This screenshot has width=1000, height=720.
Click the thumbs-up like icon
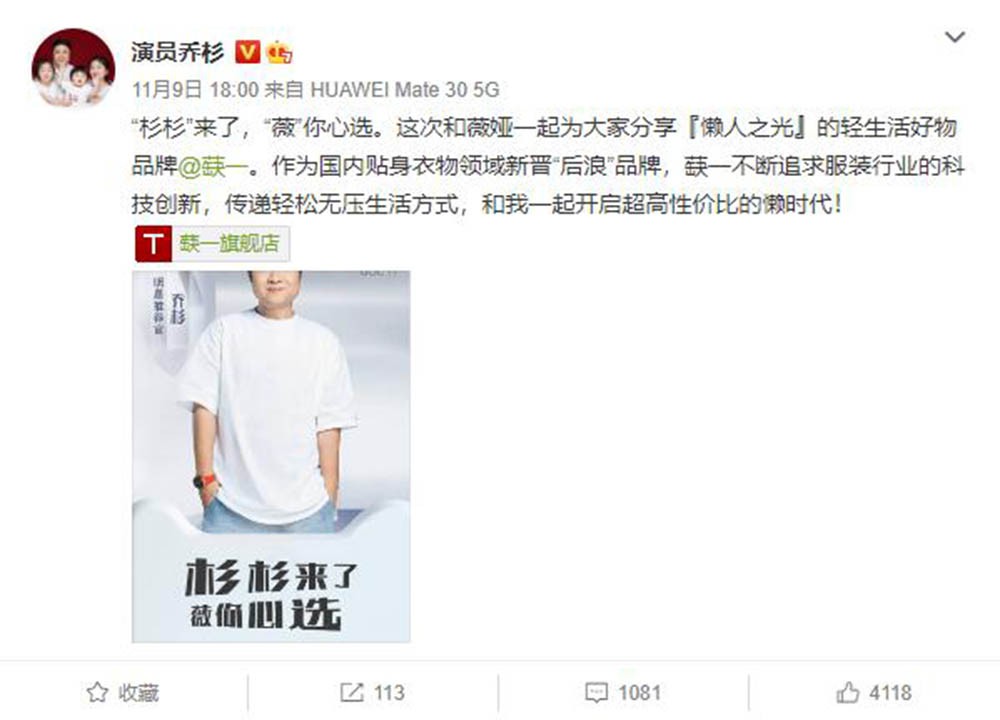(848, 693)
